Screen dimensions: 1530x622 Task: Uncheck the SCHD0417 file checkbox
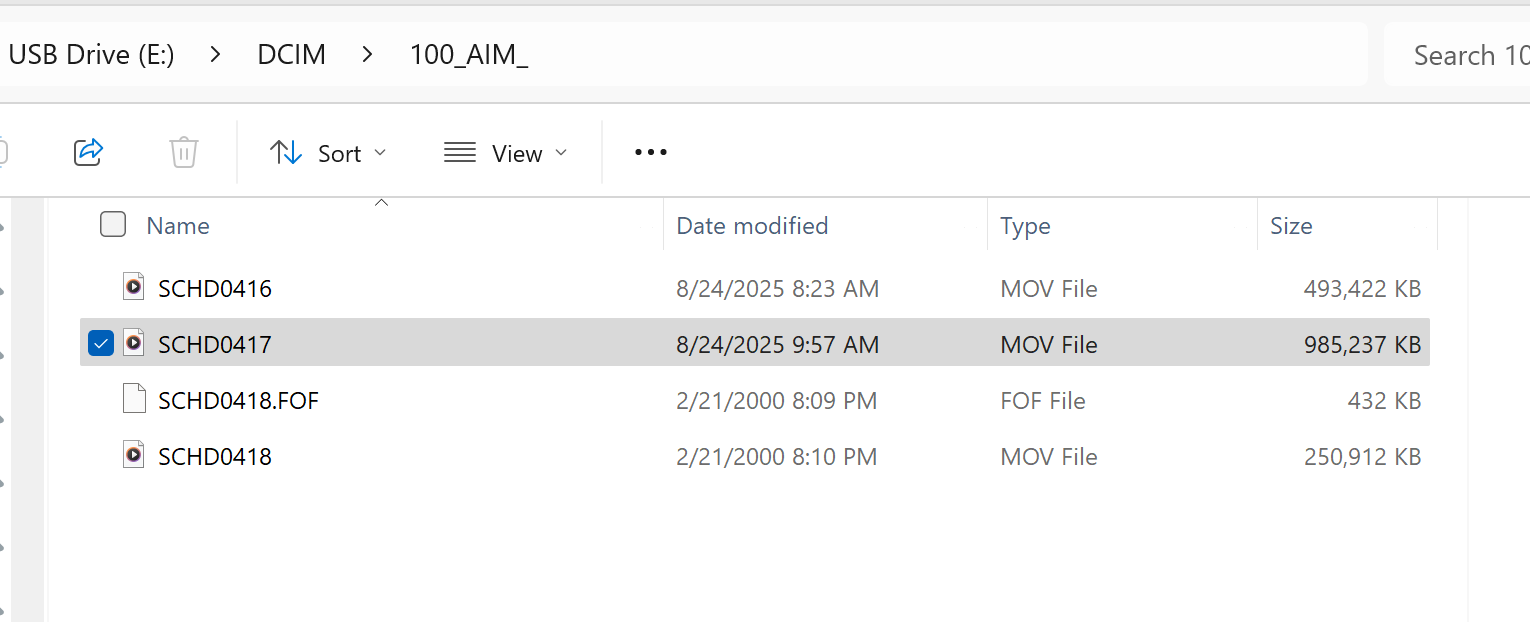point(101,343)
